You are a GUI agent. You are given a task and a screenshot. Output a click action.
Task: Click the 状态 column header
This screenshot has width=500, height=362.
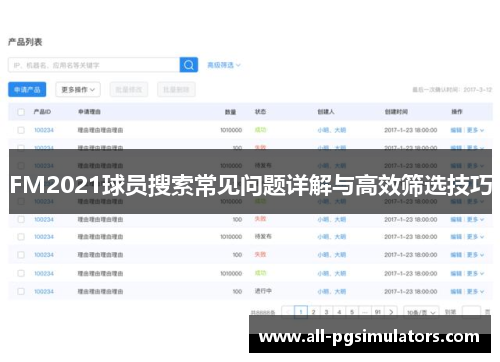(x=260, y=112)
